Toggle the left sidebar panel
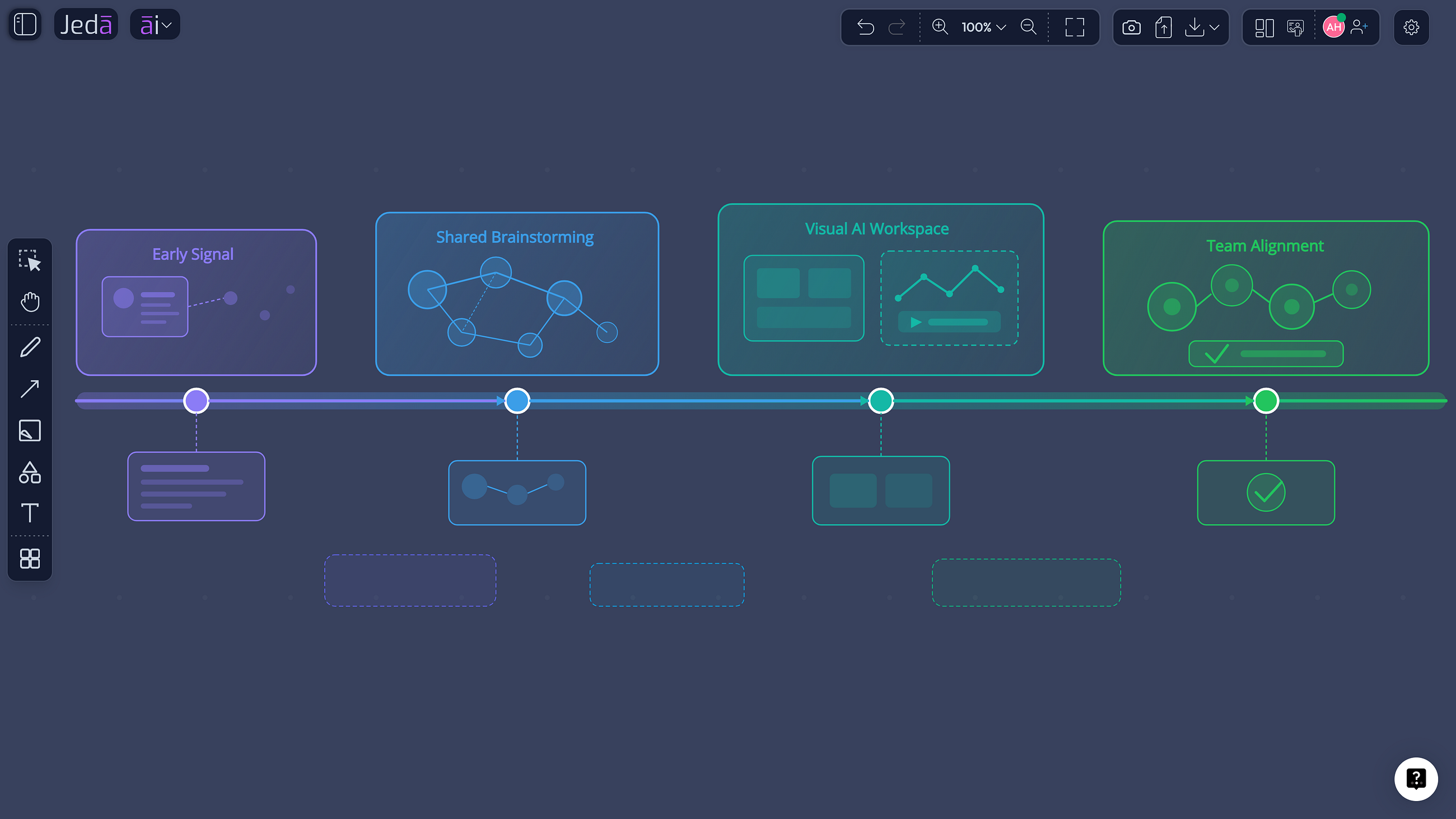This screenshot has width=1456, height=819. (x=25, y=25)
